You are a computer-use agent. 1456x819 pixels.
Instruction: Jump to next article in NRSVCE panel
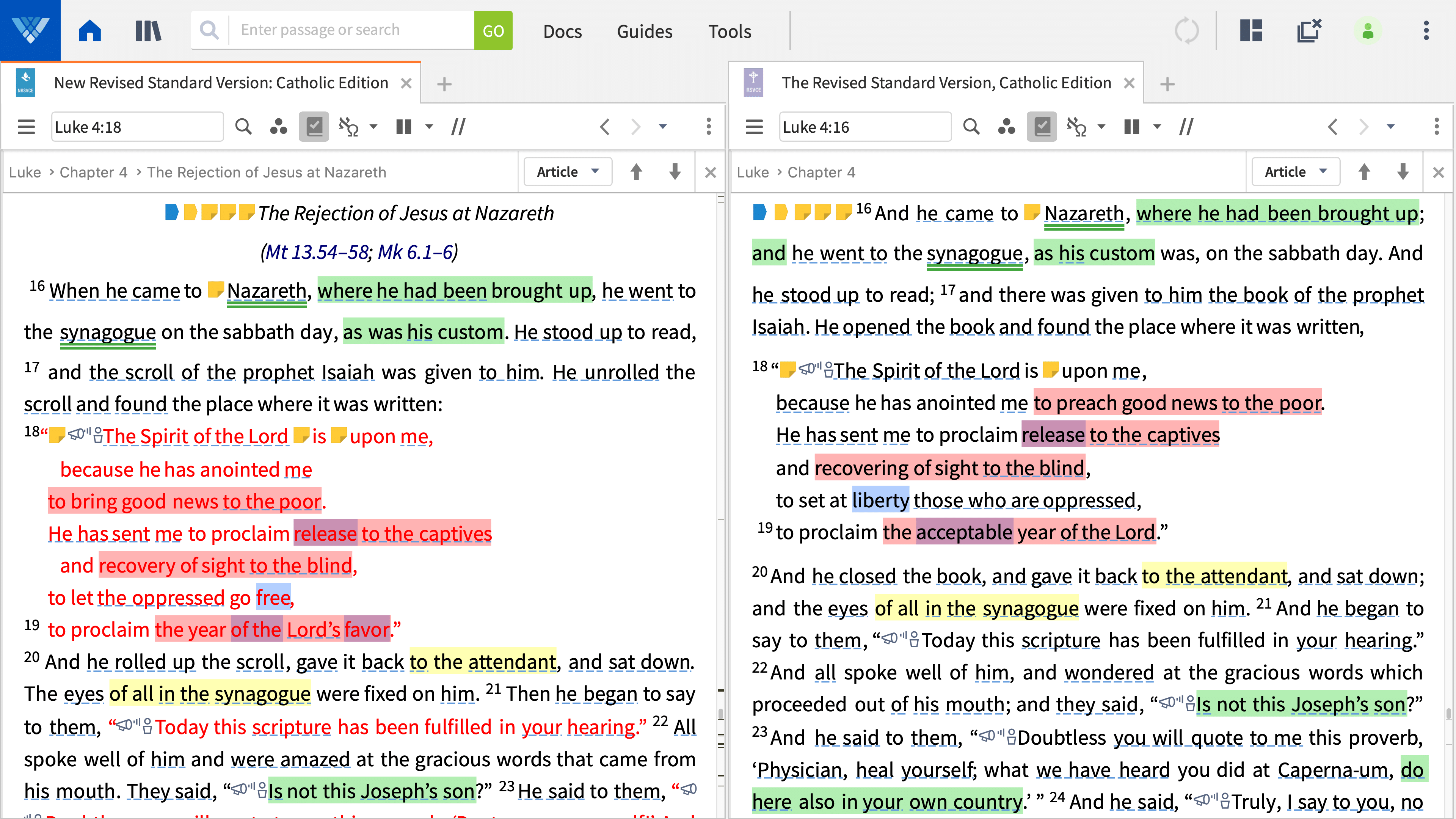675,172
